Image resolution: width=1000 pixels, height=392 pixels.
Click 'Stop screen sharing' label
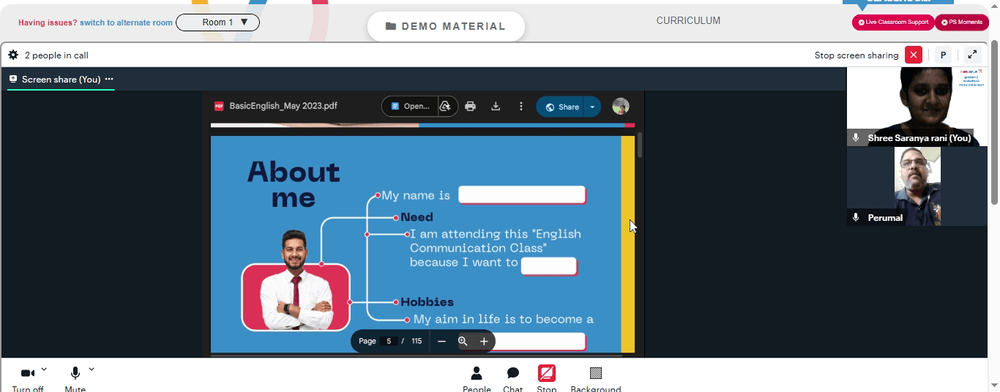pos(856,55)
